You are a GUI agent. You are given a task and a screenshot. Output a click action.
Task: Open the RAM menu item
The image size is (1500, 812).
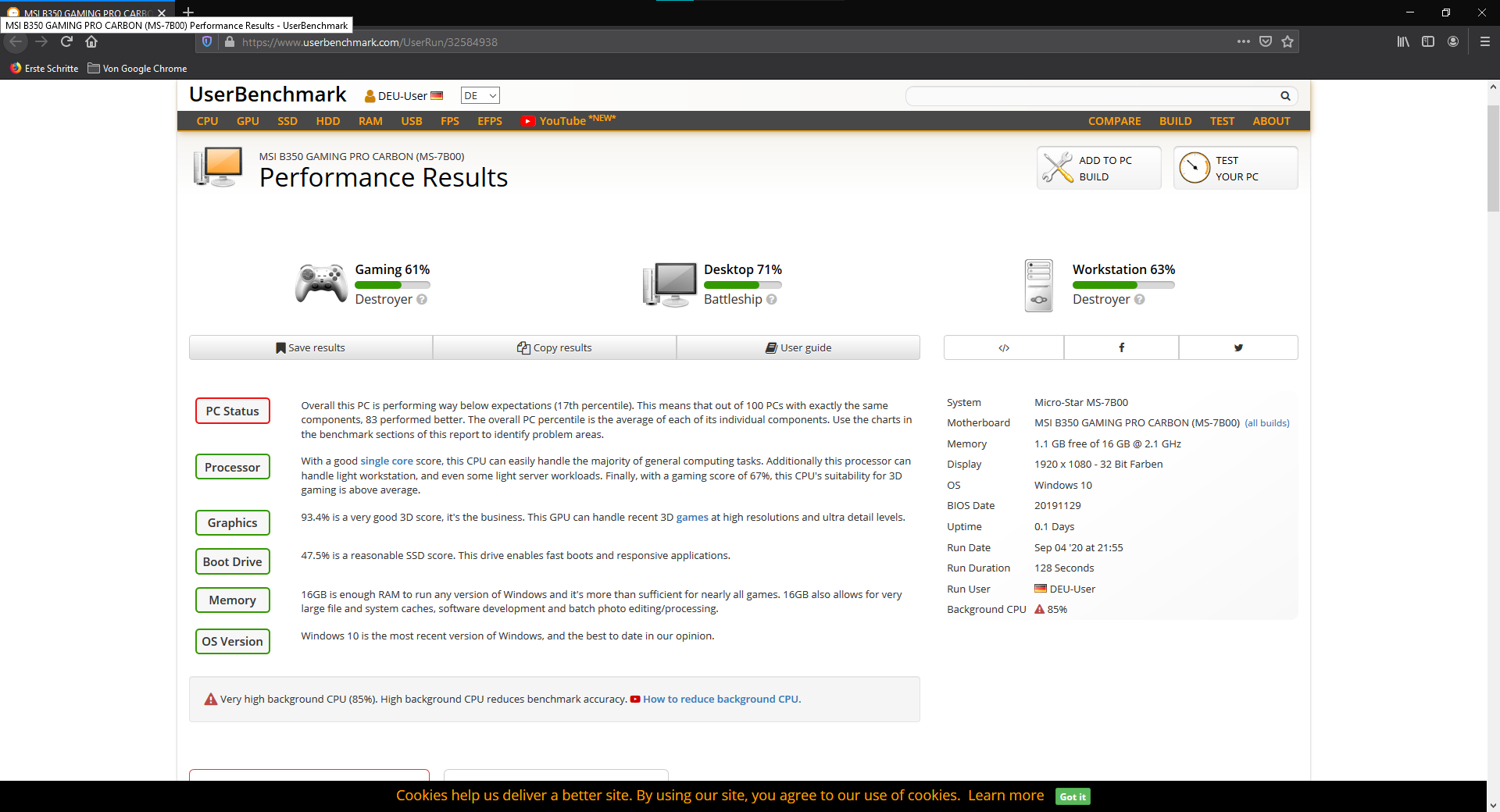[x=370, y=121]
